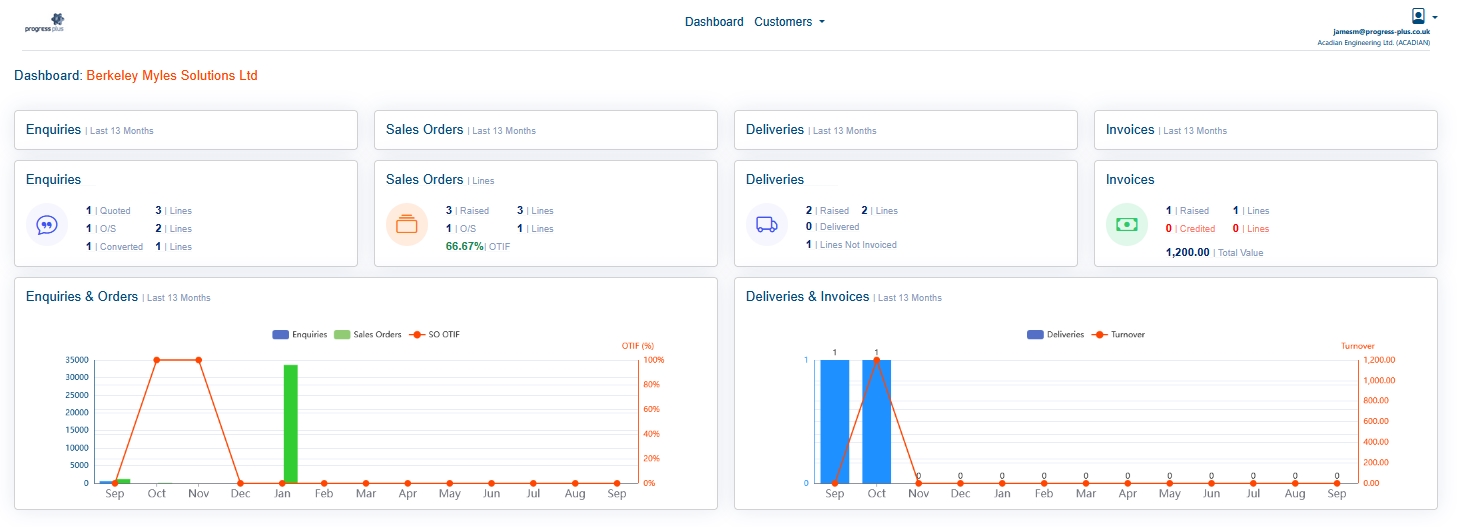The width and height of the screenshot is (1457, 527).
Task: Open the user account profile icon
Action: click(x=1417, y=16)
